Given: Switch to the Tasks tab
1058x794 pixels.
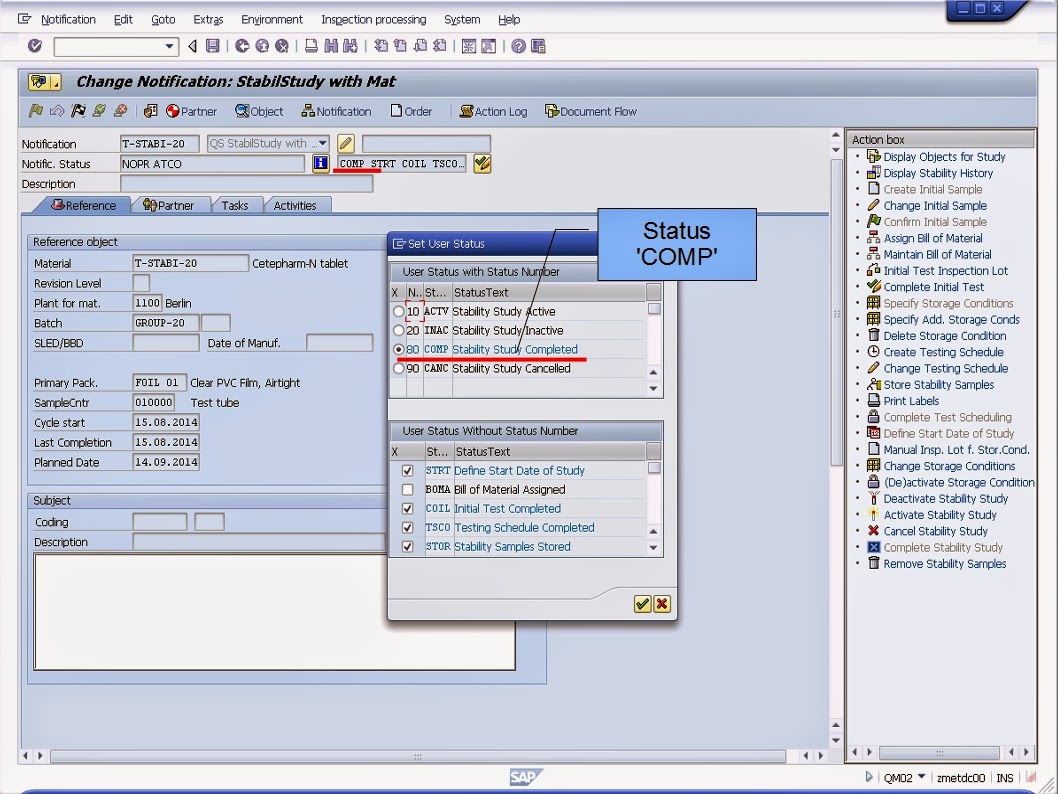Looking at the screenshot, I should [237, 204].
